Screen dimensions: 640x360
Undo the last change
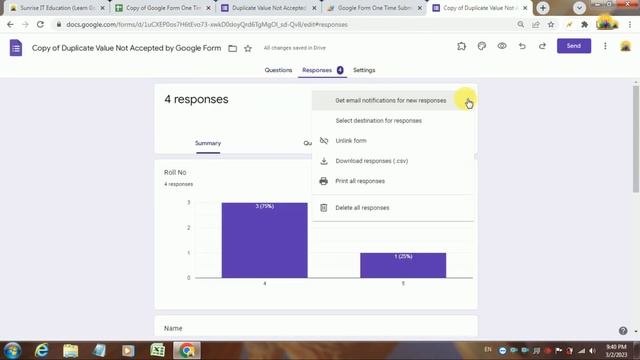tap(522, 46)
